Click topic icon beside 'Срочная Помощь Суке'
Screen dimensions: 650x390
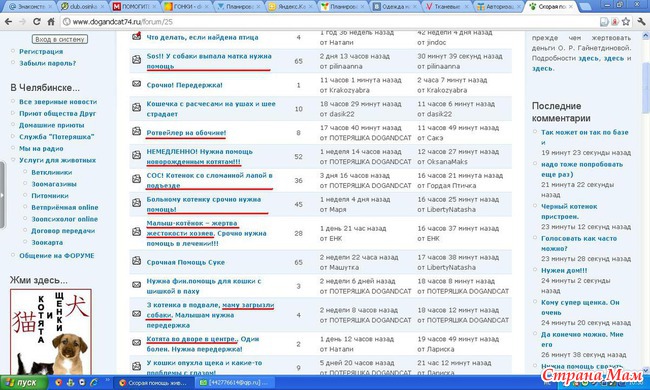pyautogui.click(x=136, y=261)
